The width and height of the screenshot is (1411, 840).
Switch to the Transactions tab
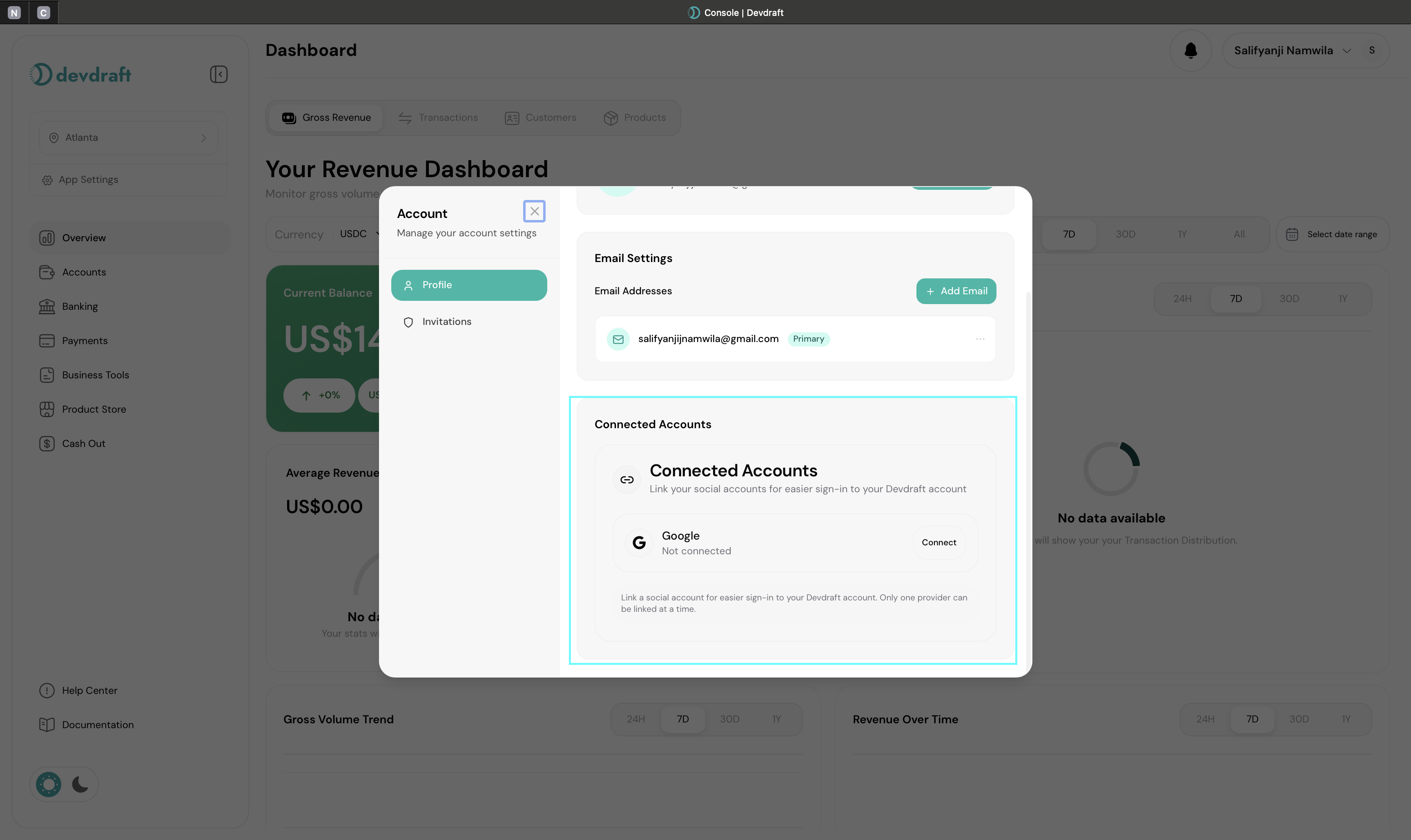point(439,117)
